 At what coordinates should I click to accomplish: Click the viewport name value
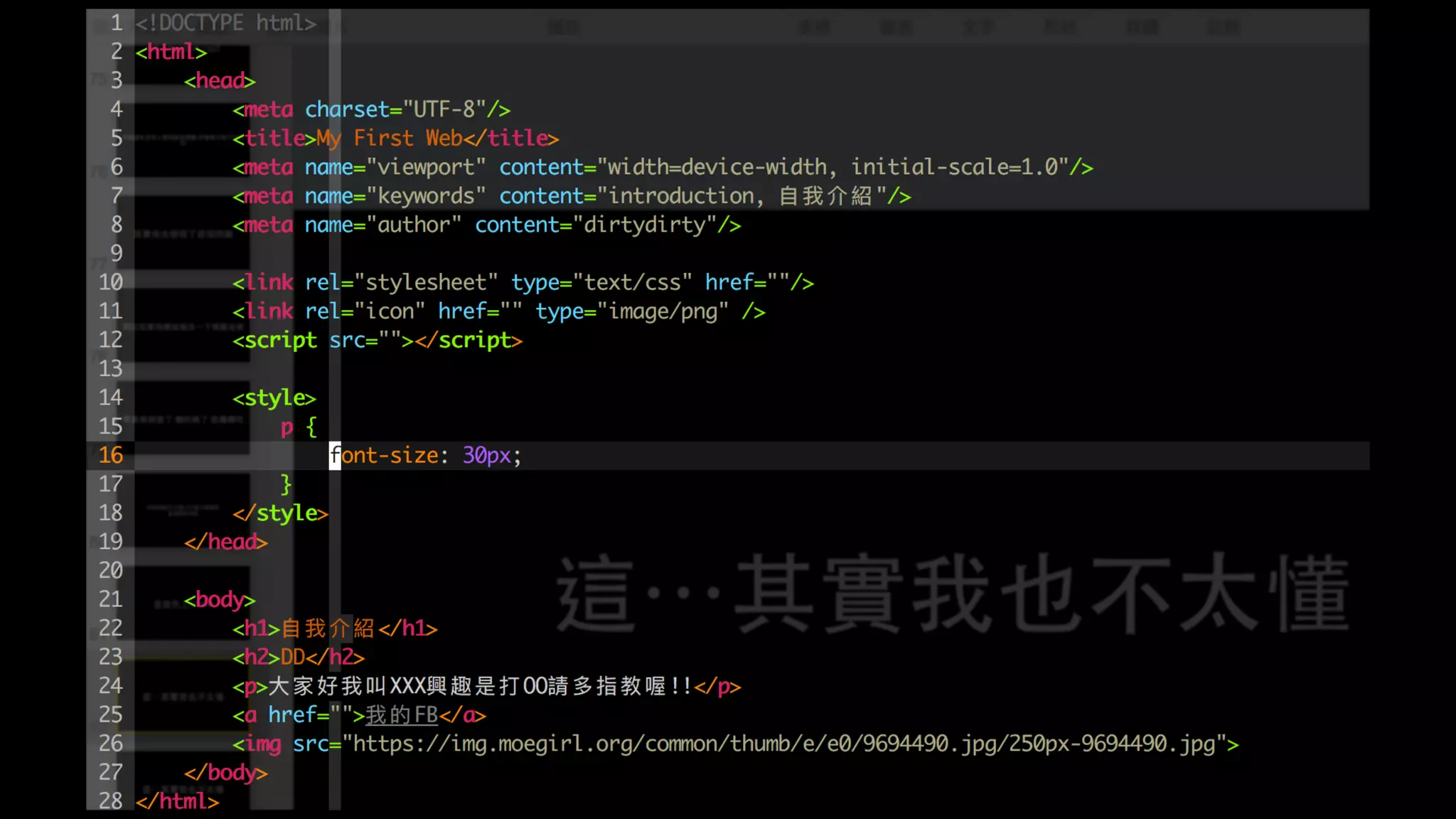425,167
